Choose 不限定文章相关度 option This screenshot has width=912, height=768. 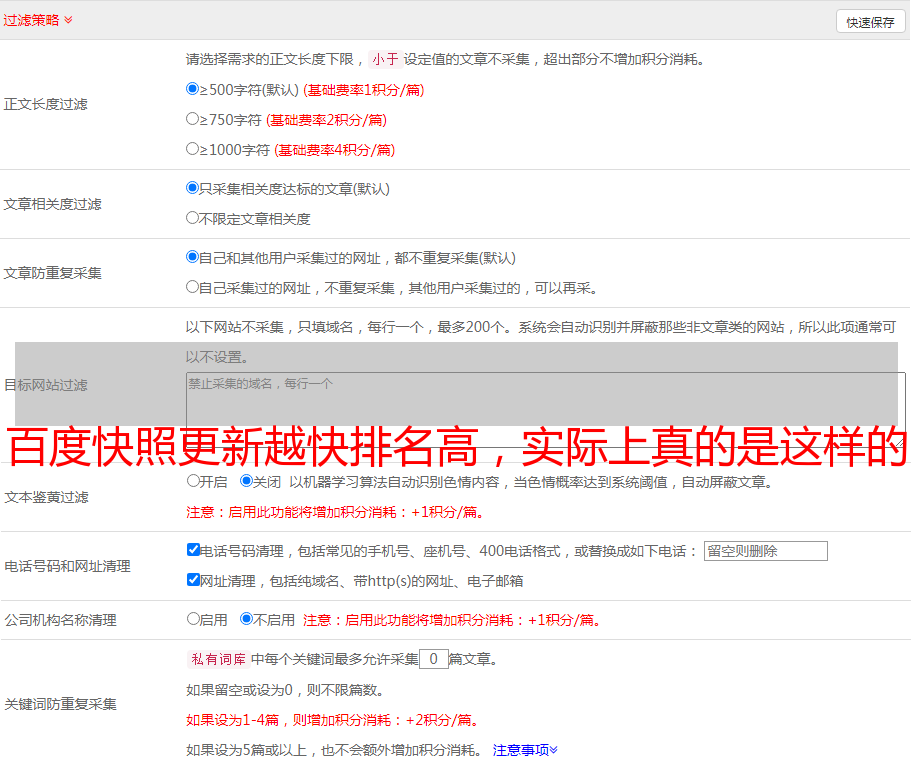[x=193, y=218]
